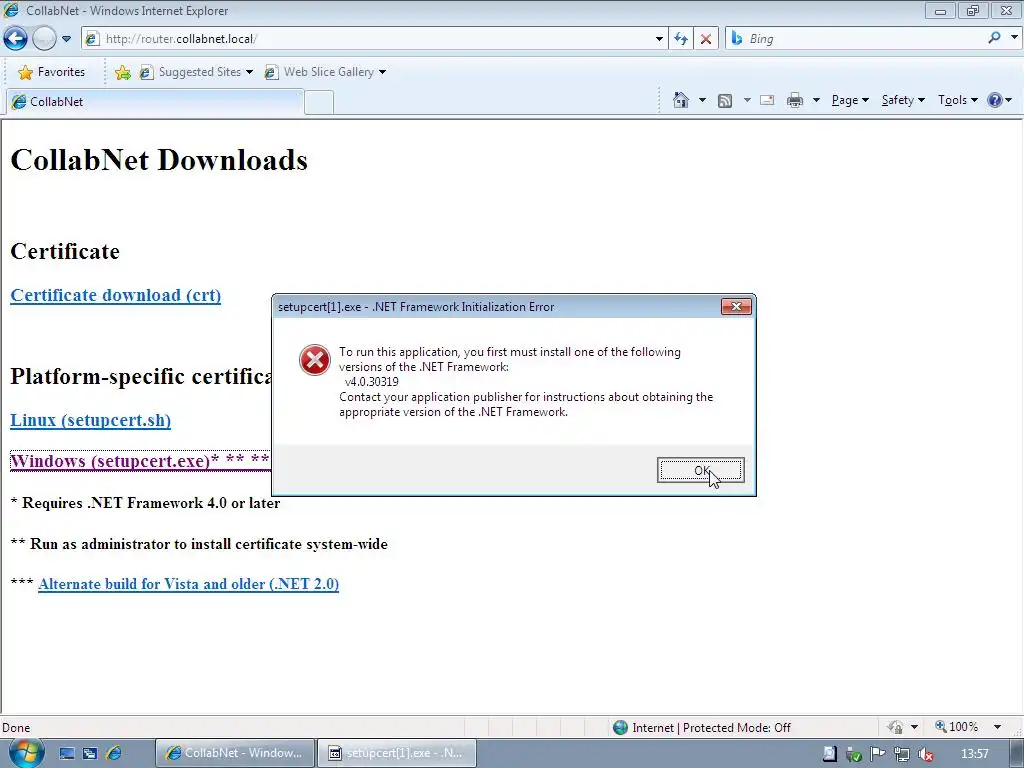Switch to CollabNet taskbar button
1024x768 pixels.
[x=235, y=753]
